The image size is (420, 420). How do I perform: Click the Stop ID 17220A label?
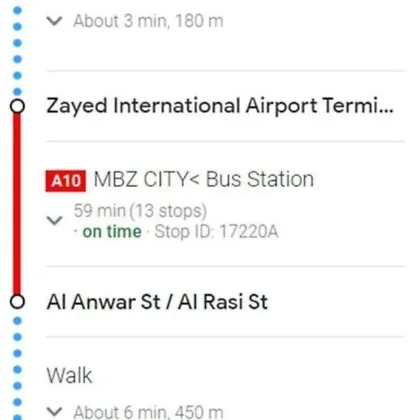216,231
